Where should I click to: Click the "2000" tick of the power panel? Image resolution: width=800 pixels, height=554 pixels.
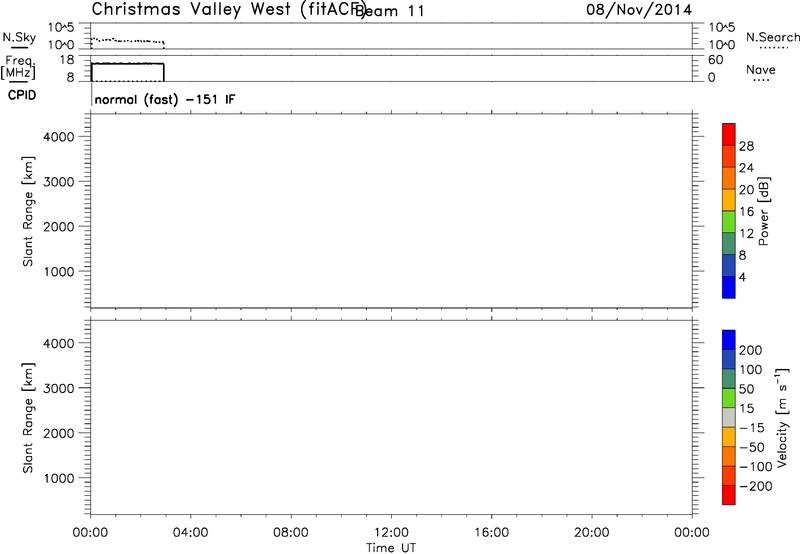(x=59, y=226)
